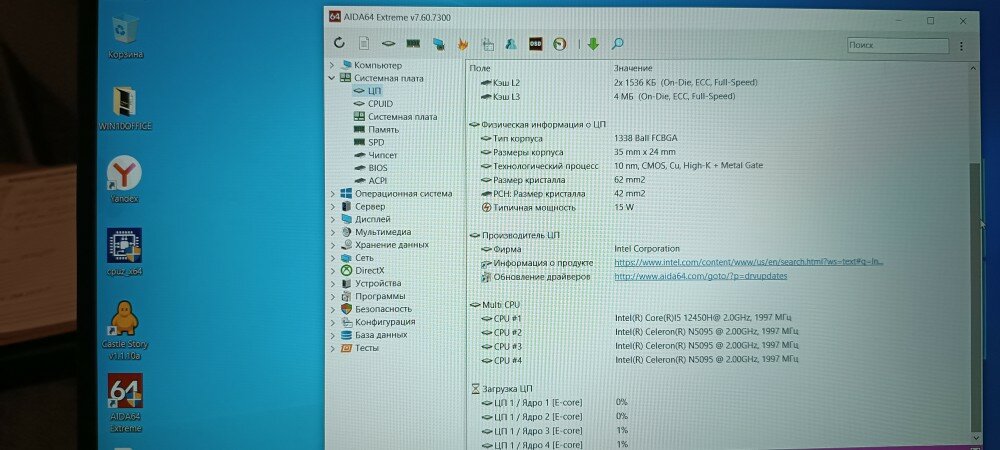Click the magnifier search toolbar icon
This screenshot has height=450, width=1000.
click(617, 44)
